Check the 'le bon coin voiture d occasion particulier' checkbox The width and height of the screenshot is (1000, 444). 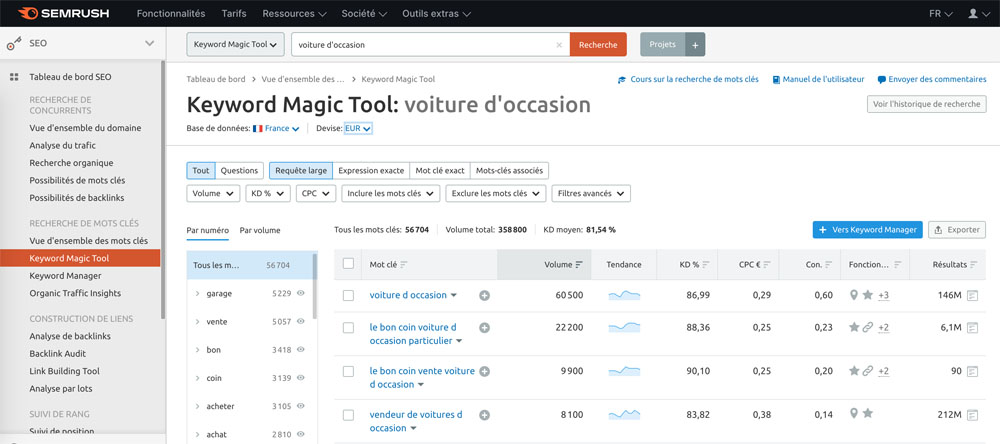(x=348, y=328)
